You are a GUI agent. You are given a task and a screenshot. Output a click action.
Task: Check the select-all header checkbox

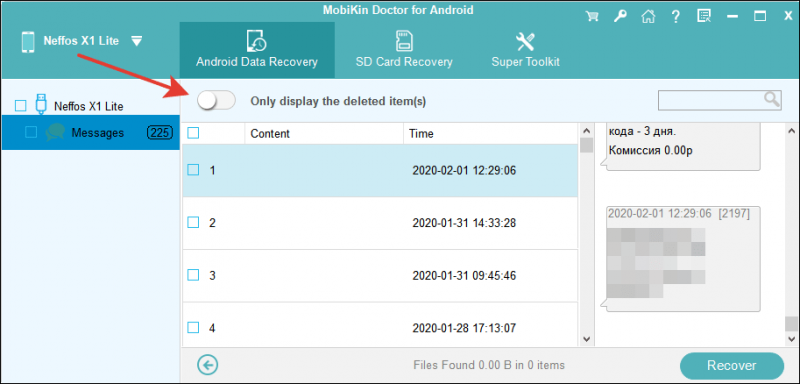pos(193,133)
